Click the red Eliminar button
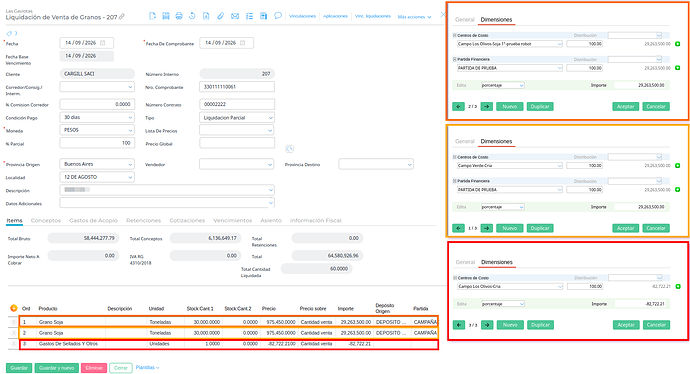Image resolution: width=690 pixels, height=374 pixels. point(94,368)
